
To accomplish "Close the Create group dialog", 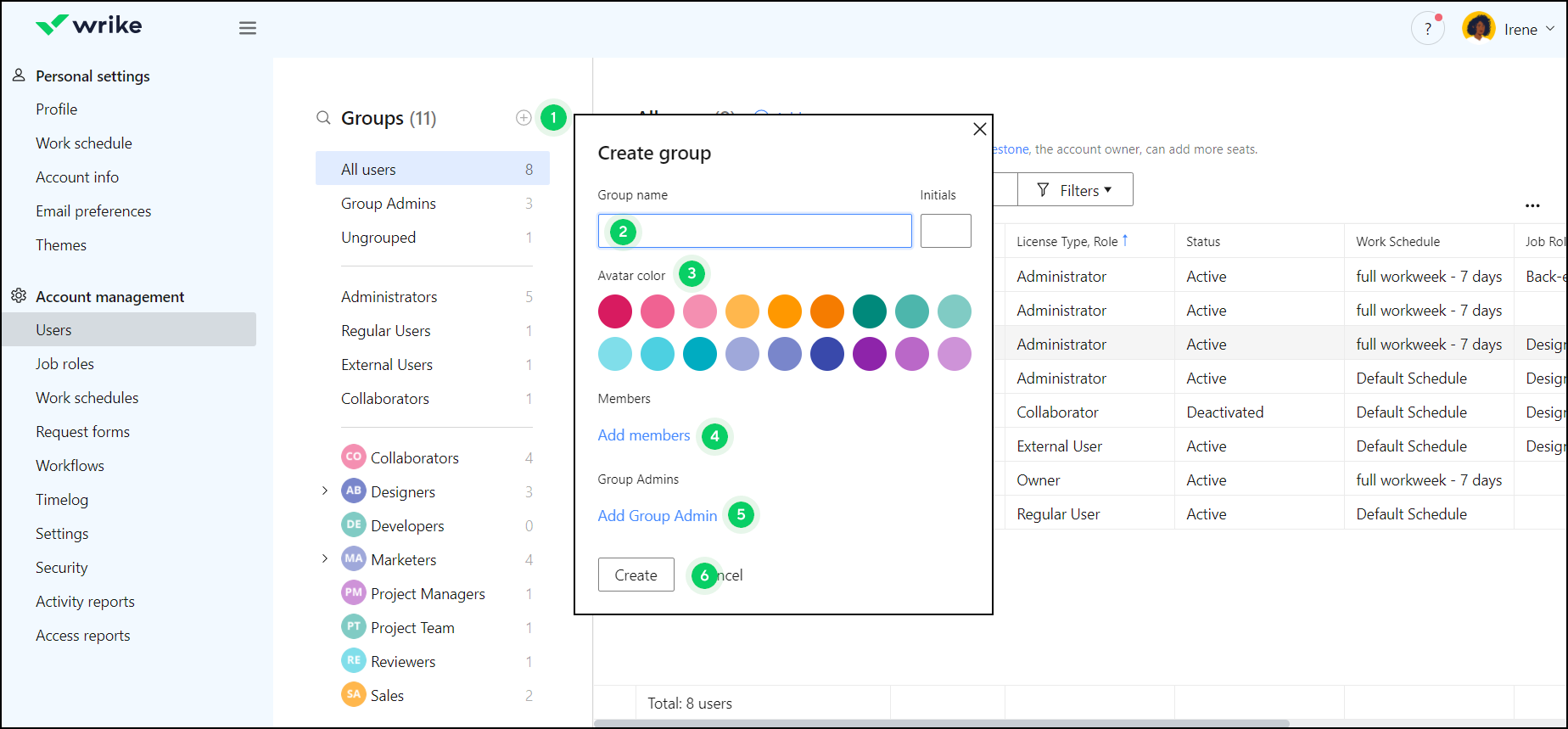I will 979,129.
